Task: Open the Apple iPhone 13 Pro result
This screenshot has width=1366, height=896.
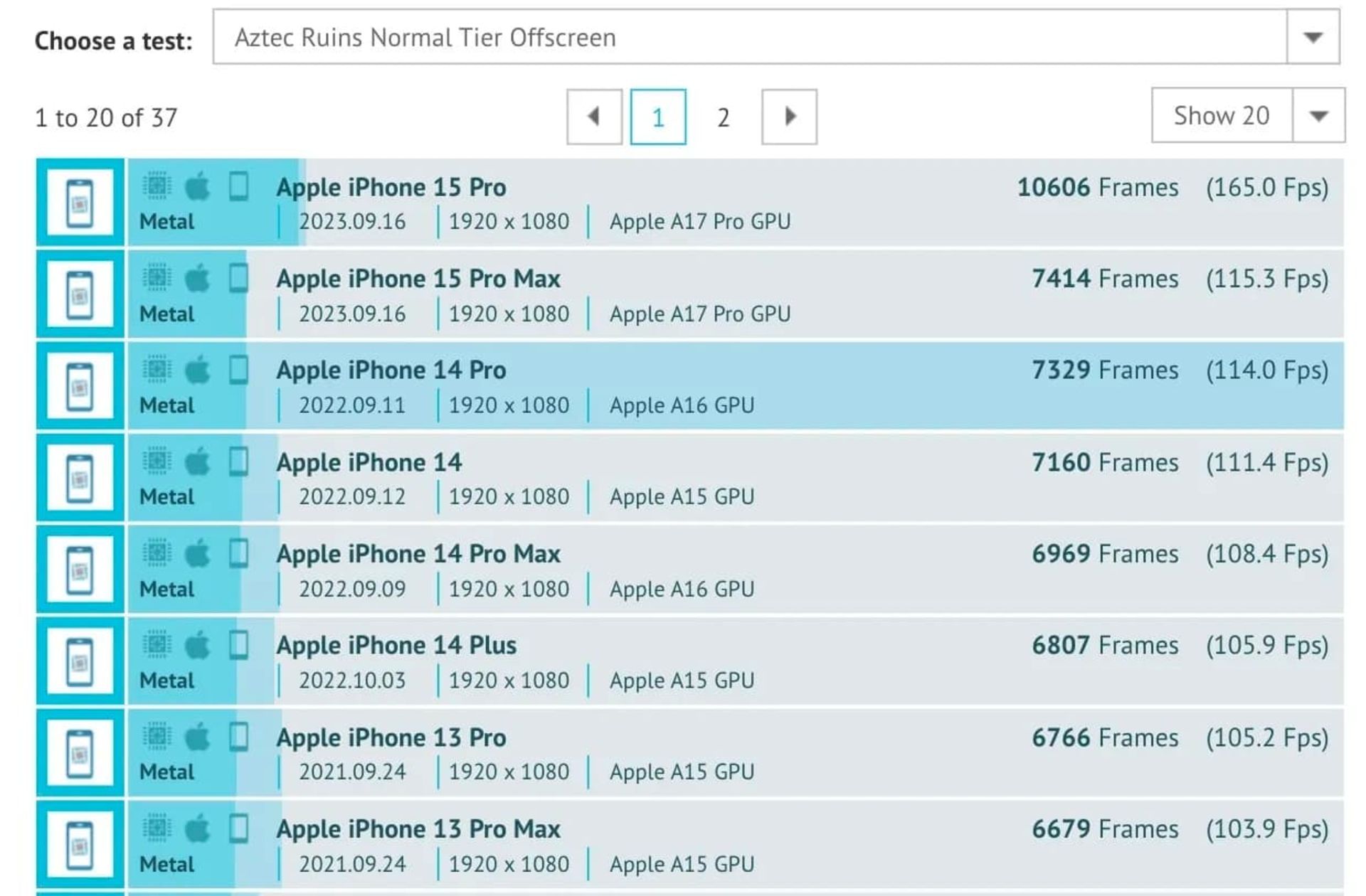Action: pyautogui.click(x=391, y=738)
